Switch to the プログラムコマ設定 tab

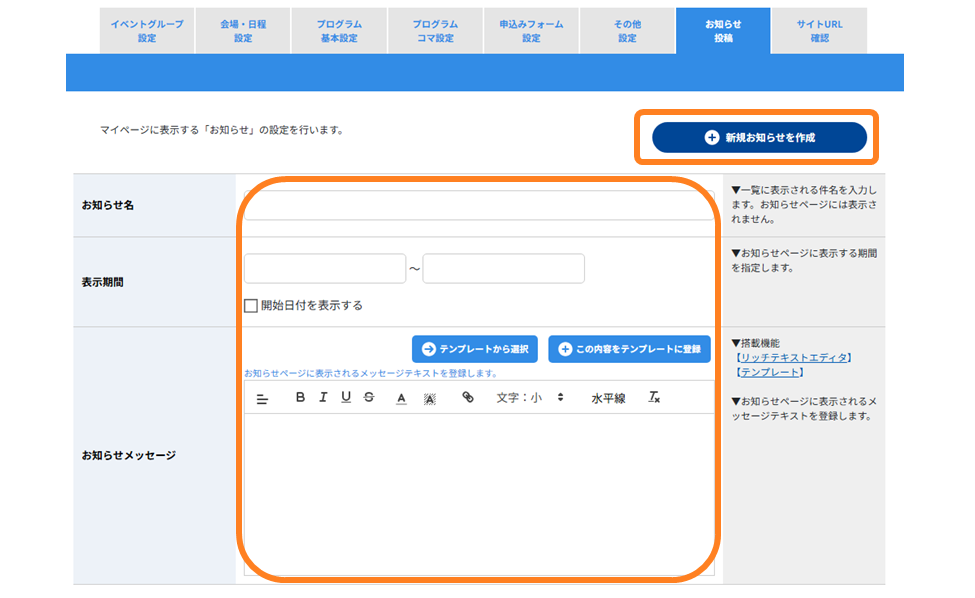pyautogui.click(x=435, y=31)
